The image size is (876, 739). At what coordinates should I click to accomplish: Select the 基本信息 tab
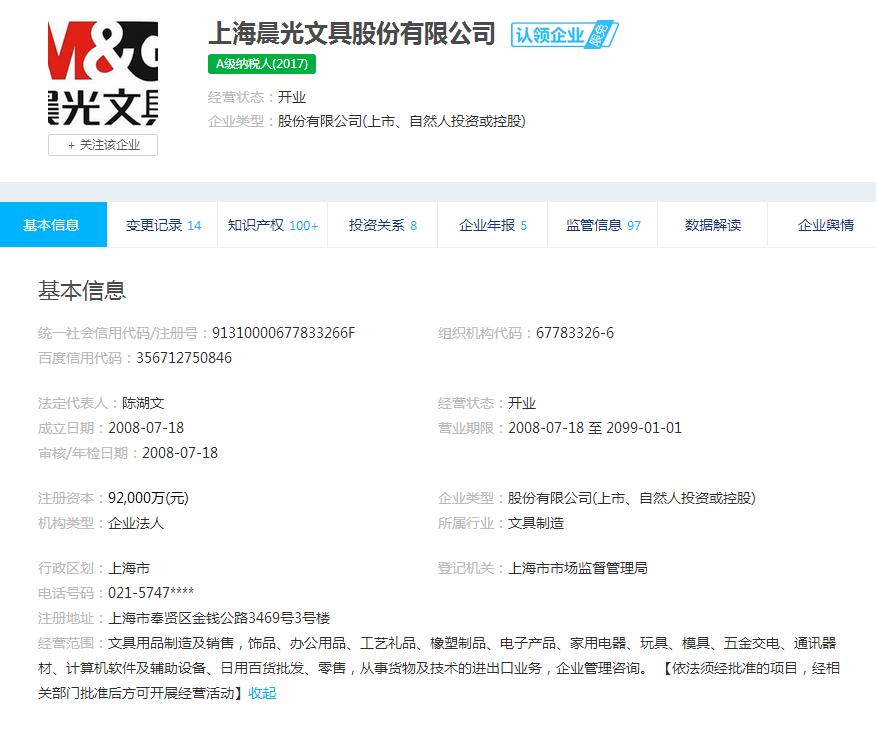[x=53, y=225]
